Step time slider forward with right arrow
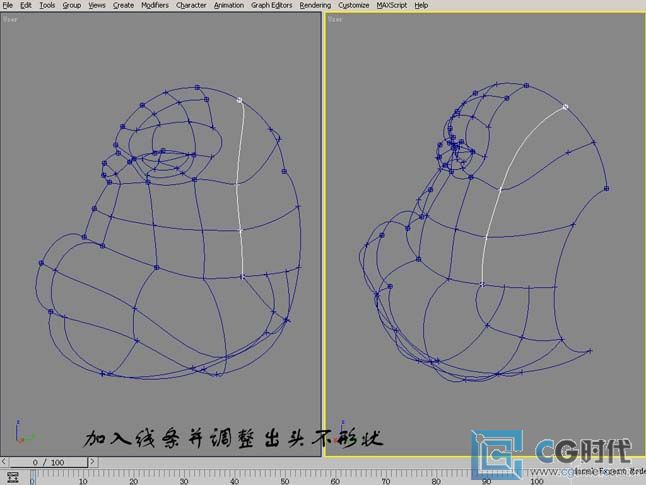 [92, 462]
